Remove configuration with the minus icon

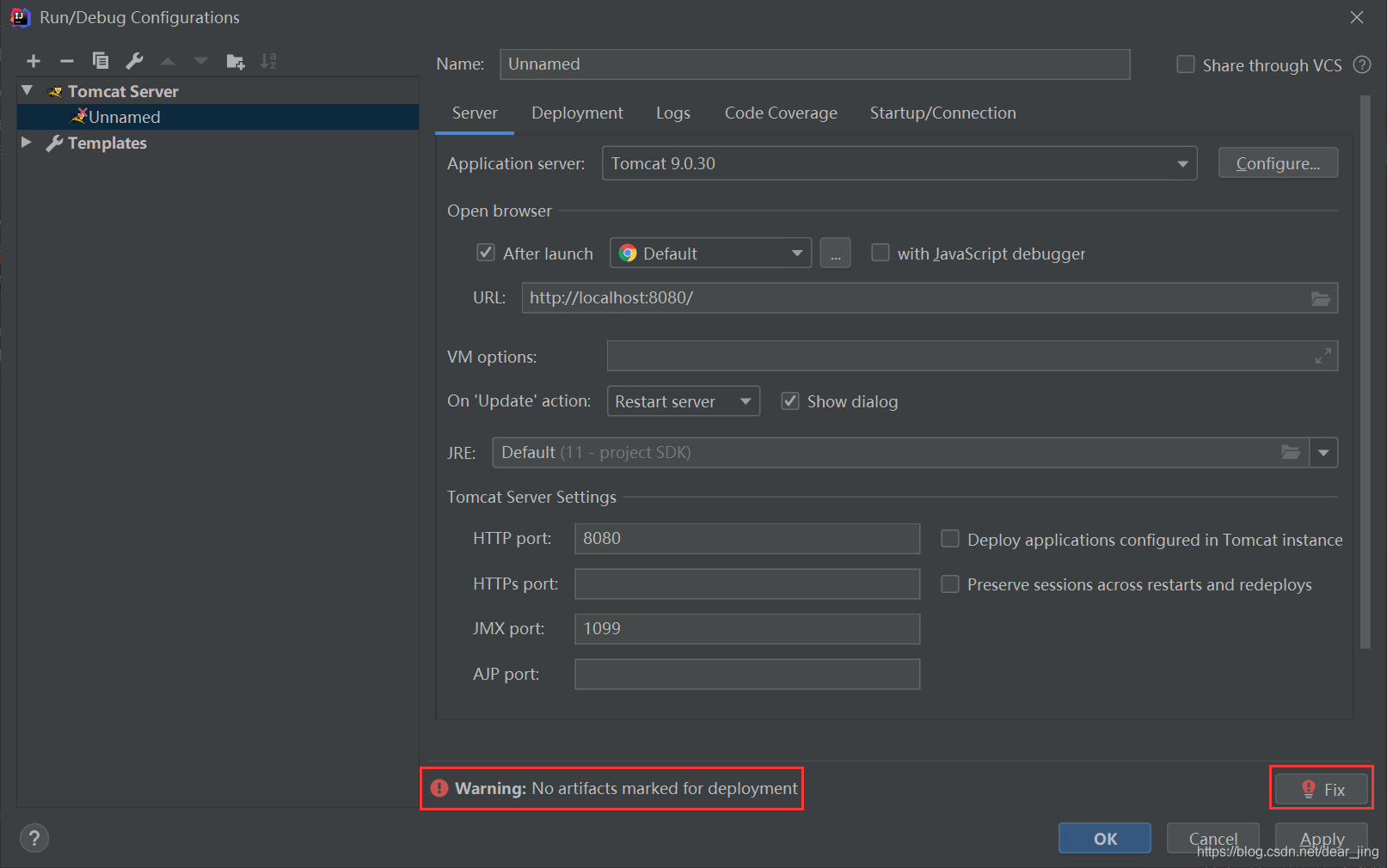pyautogui.click(x=67, y=61)
